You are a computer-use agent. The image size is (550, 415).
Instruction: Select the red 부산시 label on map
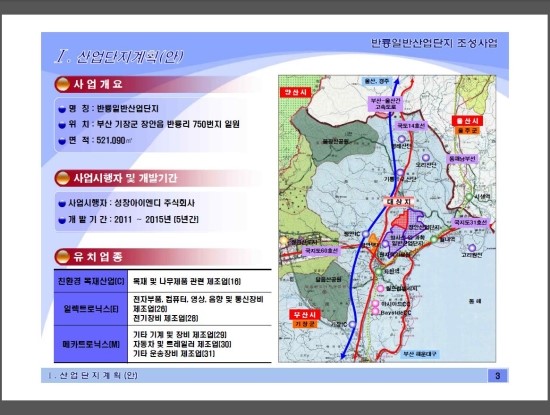304,314
